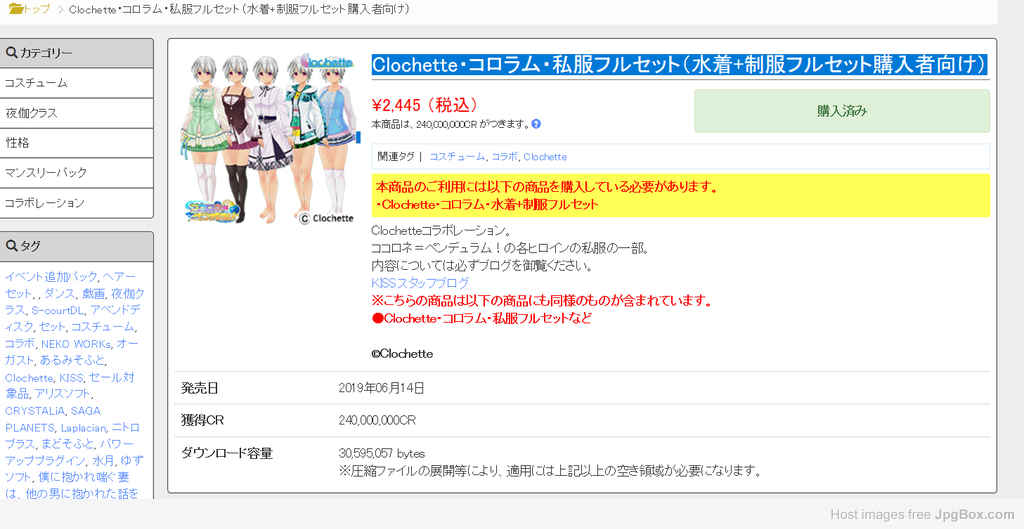
Task: Select the まどそふと tag
Action: (68, 444)
